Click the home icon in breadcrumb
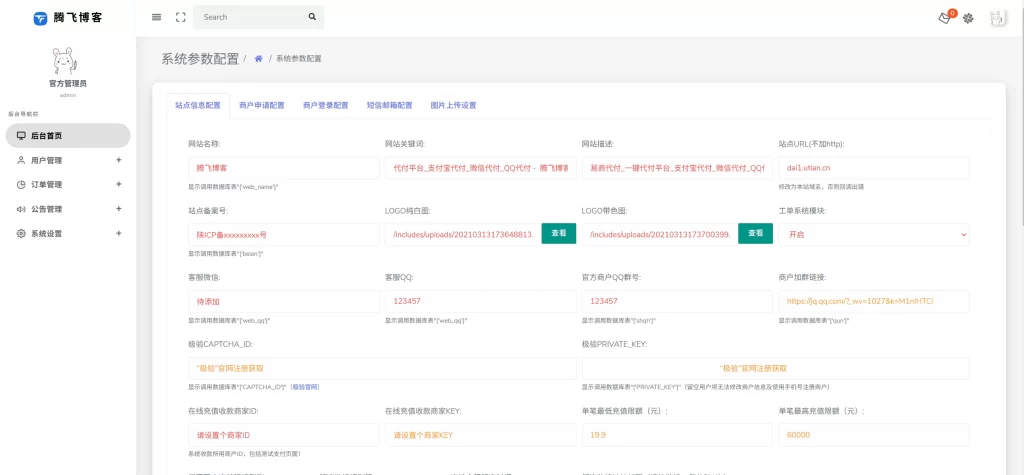The height and width of the screenshot is (475, 1024). 258,59
